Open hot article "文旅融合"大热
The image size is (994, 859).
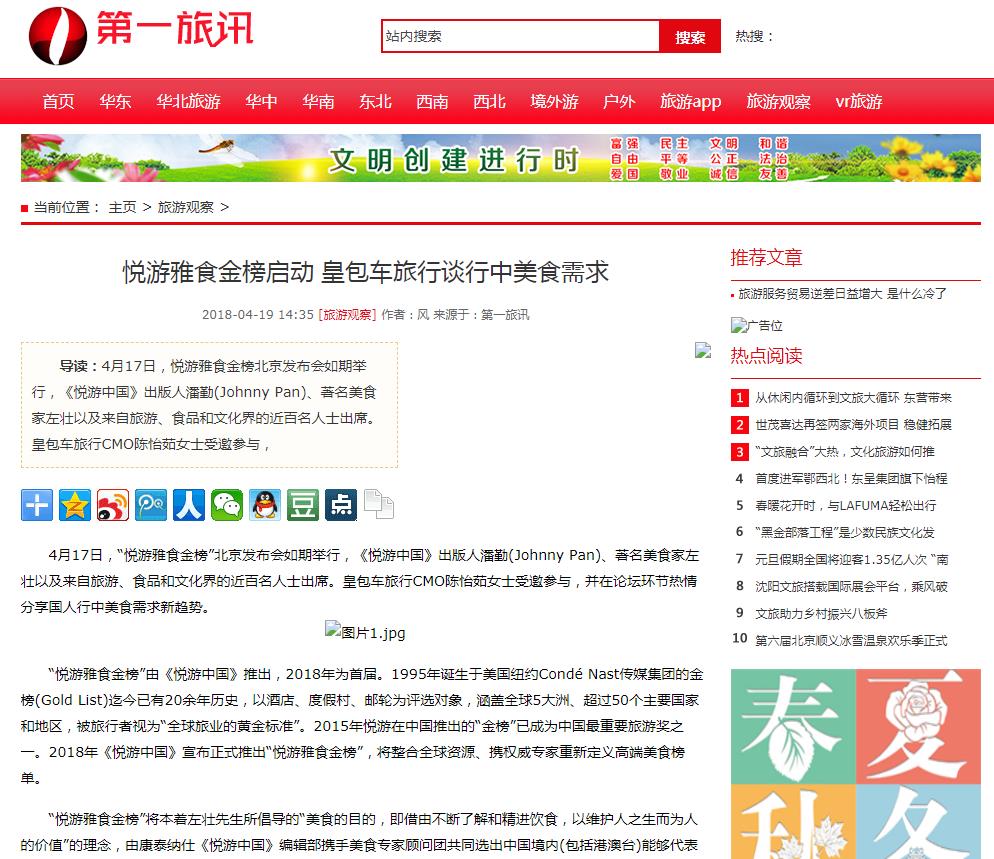[845, 451]
